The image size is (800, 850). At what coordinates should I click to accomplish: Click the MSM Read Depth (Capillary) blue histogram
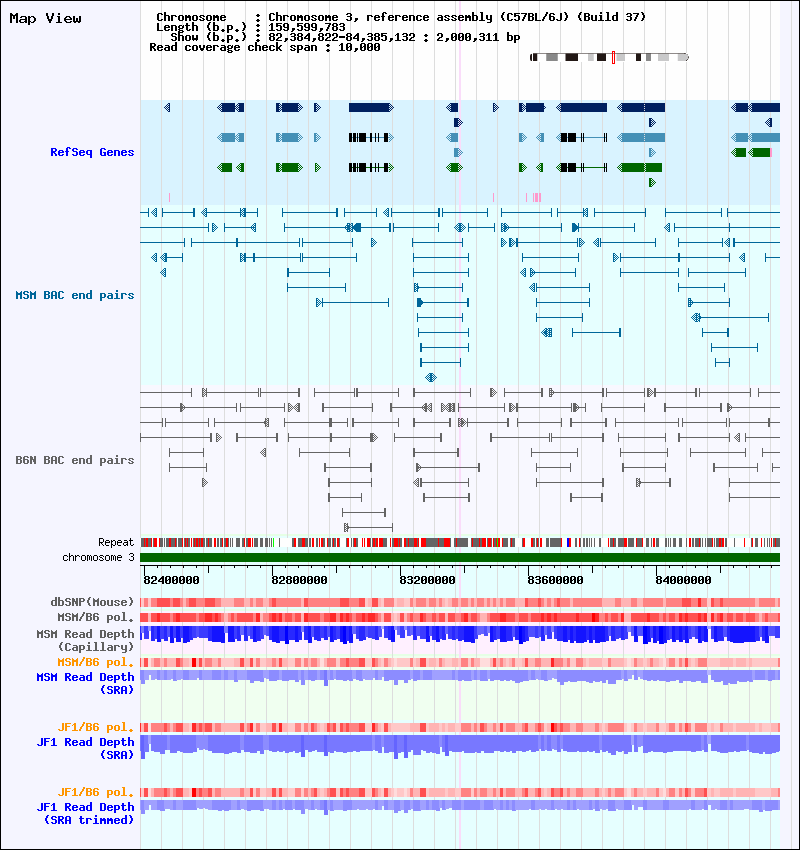pos(460,635)
